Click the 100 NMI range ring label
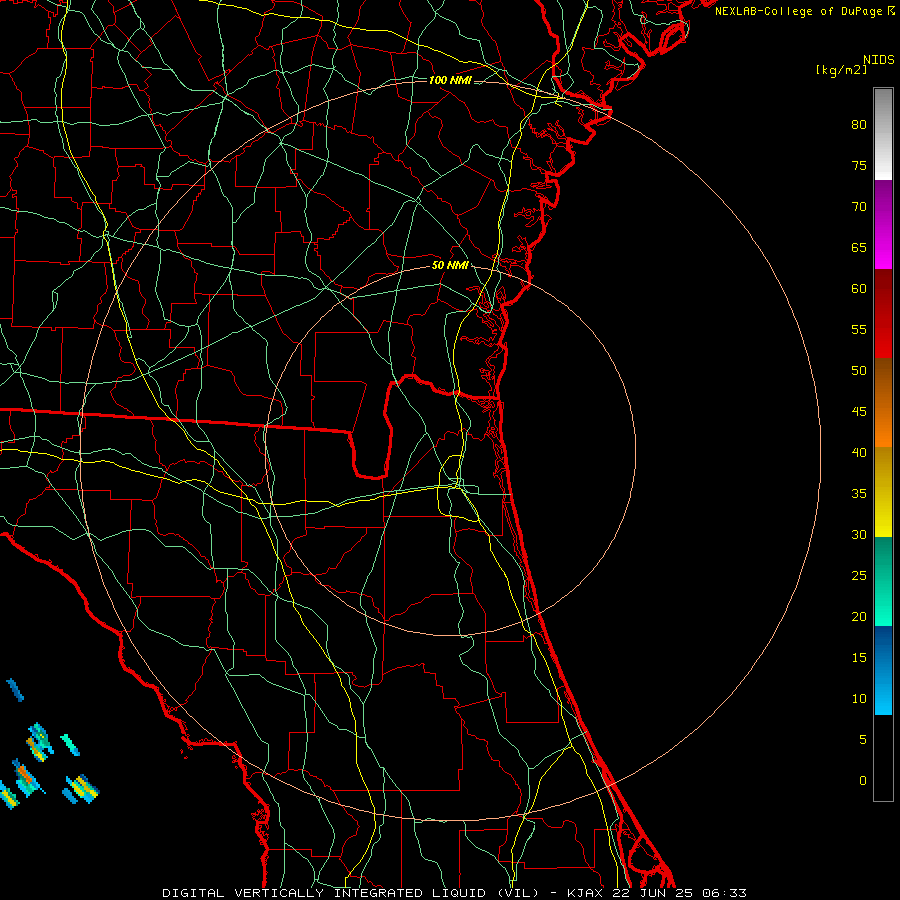Viewport: 900px width, 900px height. click(x=450, y=80)
